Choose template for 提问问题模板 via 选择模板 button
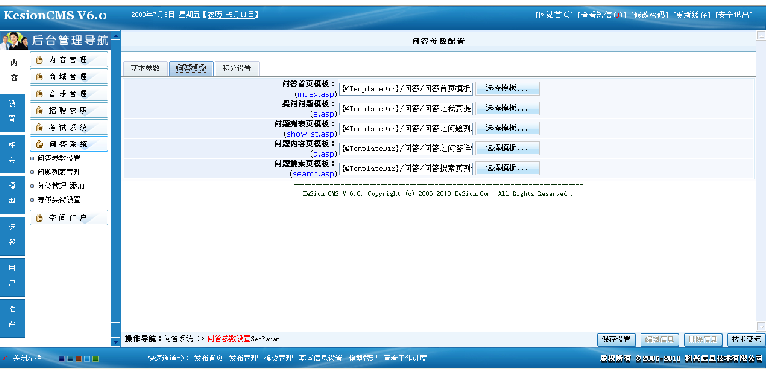Screen dimensions: 769x370 [508, 108]
